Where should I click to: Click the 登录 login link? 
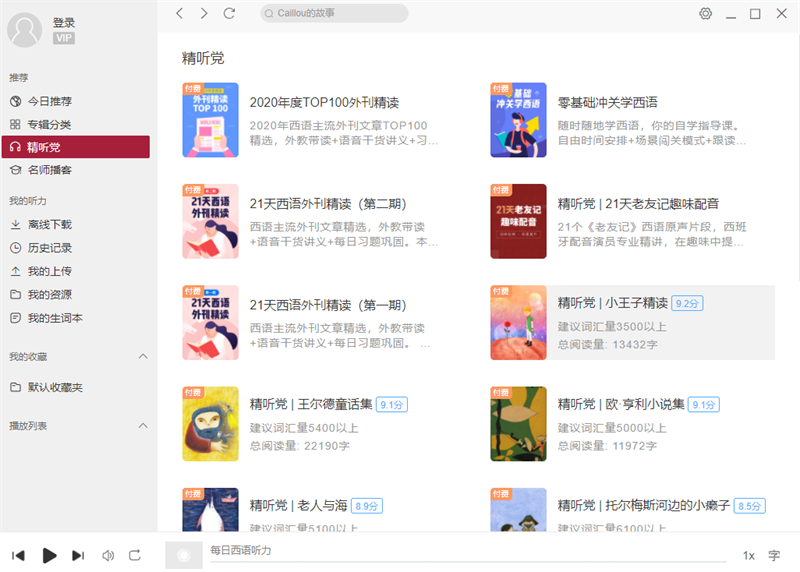64,22
